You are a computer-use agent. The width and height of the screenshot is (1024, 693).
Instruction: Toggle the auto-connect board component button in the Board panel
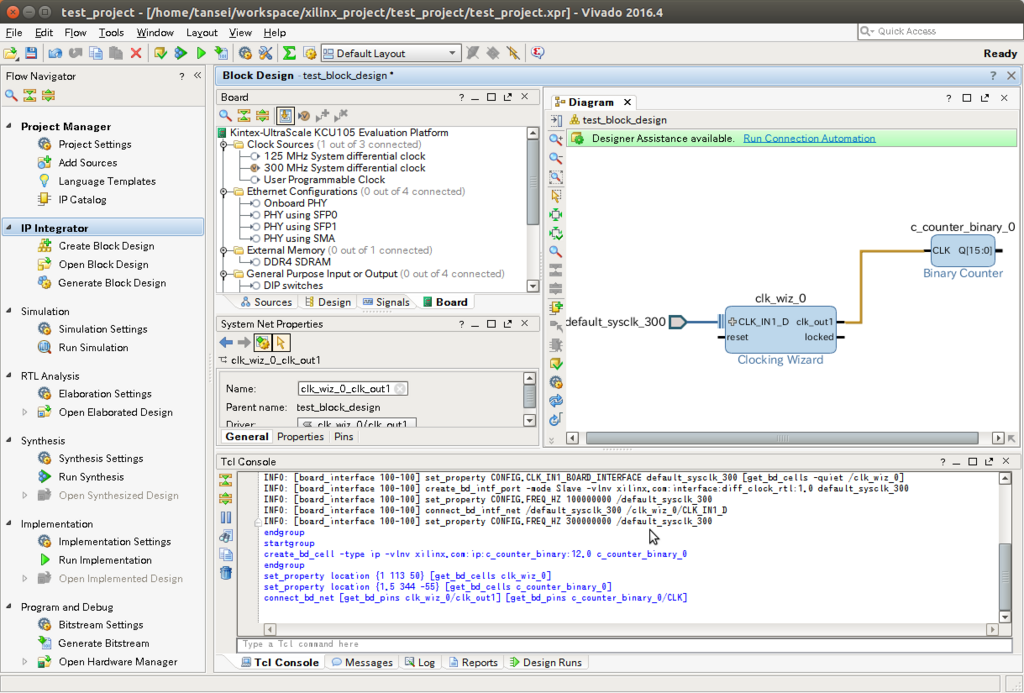click(x=285, y=116)
